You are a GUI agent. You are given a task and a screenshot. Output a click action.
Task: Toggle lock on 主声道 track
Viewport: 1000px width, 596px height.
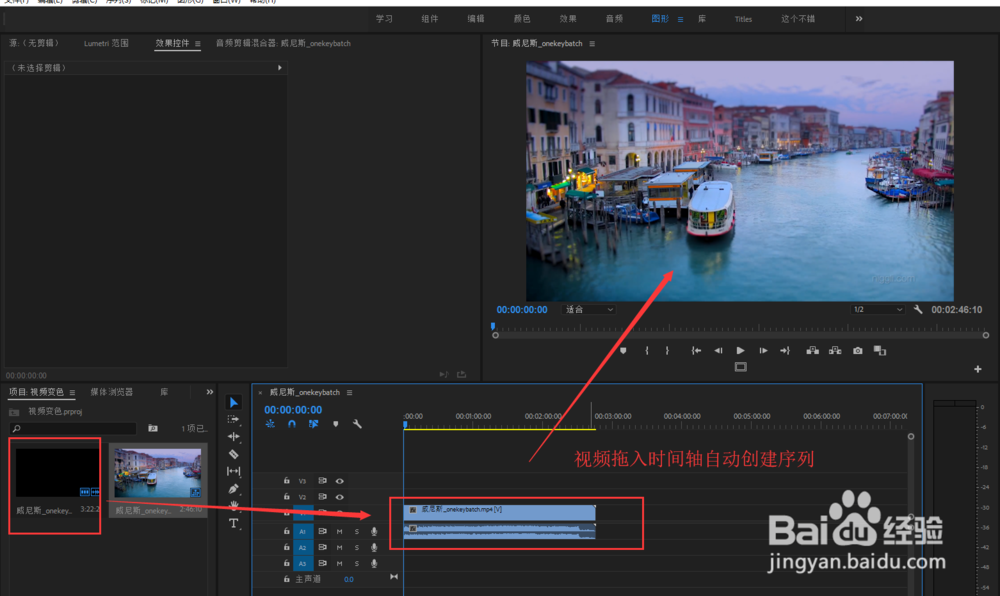[x=286, y=579]
